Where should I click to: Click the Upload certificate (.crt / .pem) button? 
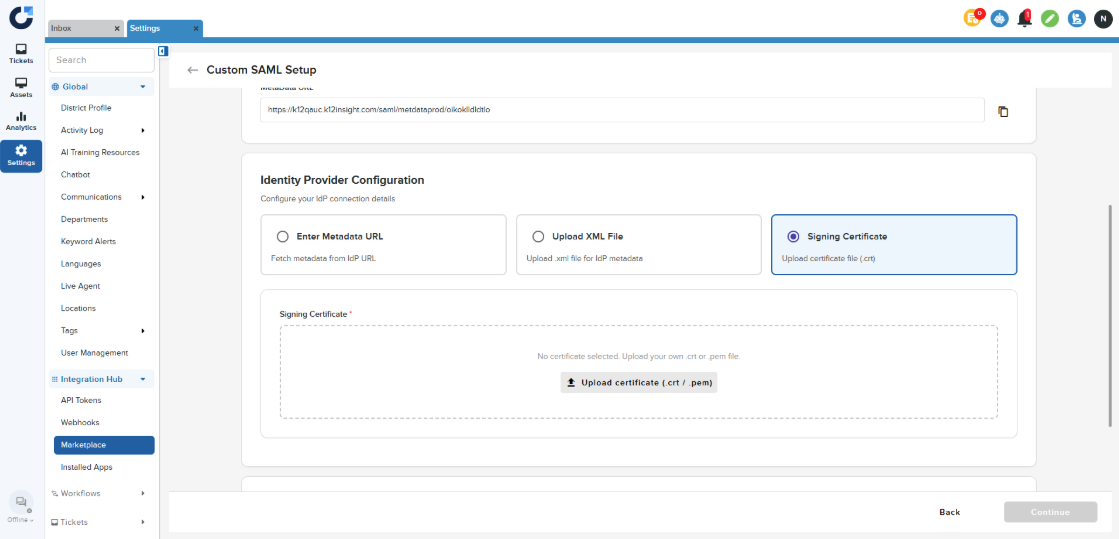pyautogui.click(x=639, y=382)
